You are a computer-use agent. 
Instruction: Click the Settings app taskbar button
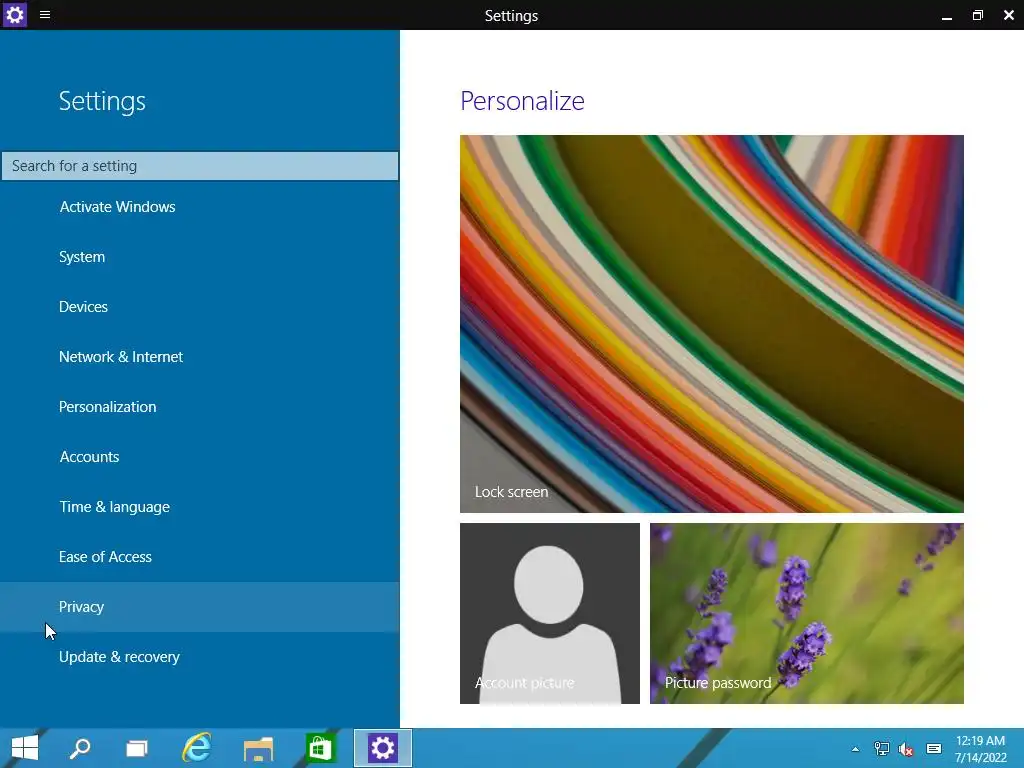(x=383, y=748)
